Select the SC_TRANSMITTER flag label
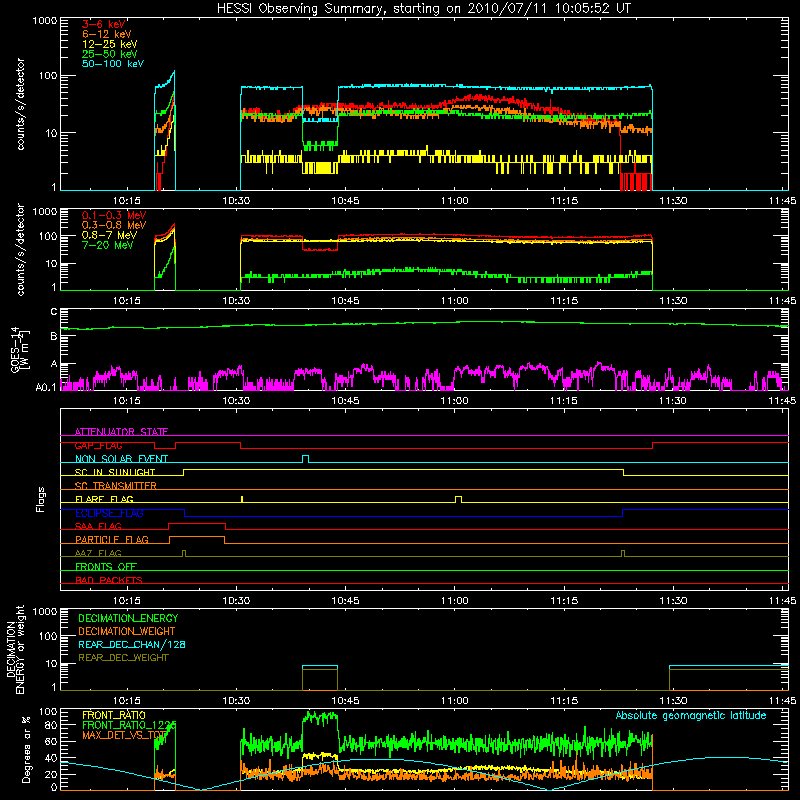 pos(116,486)
